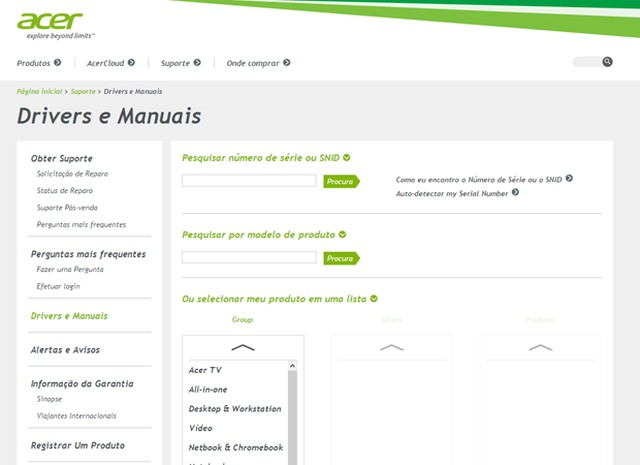
Task: Click the arrow icon next to Produtos
Action: click(58, 62)
